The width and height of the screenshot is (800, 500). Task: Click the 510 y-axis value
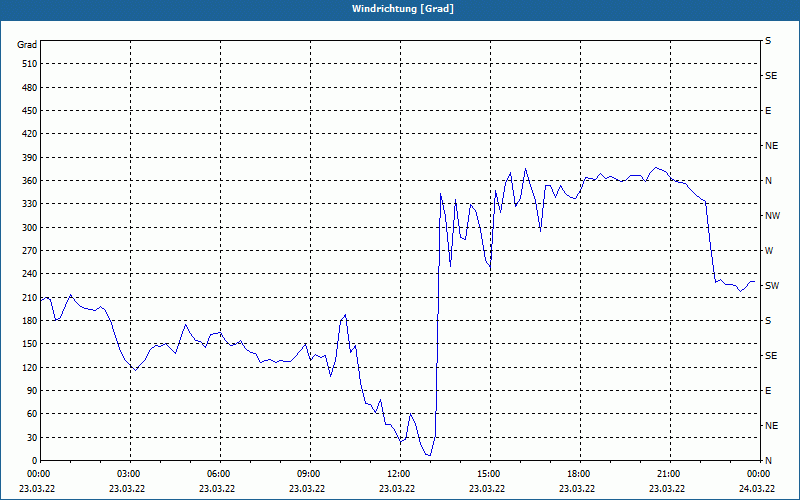(x=30, y=64)
